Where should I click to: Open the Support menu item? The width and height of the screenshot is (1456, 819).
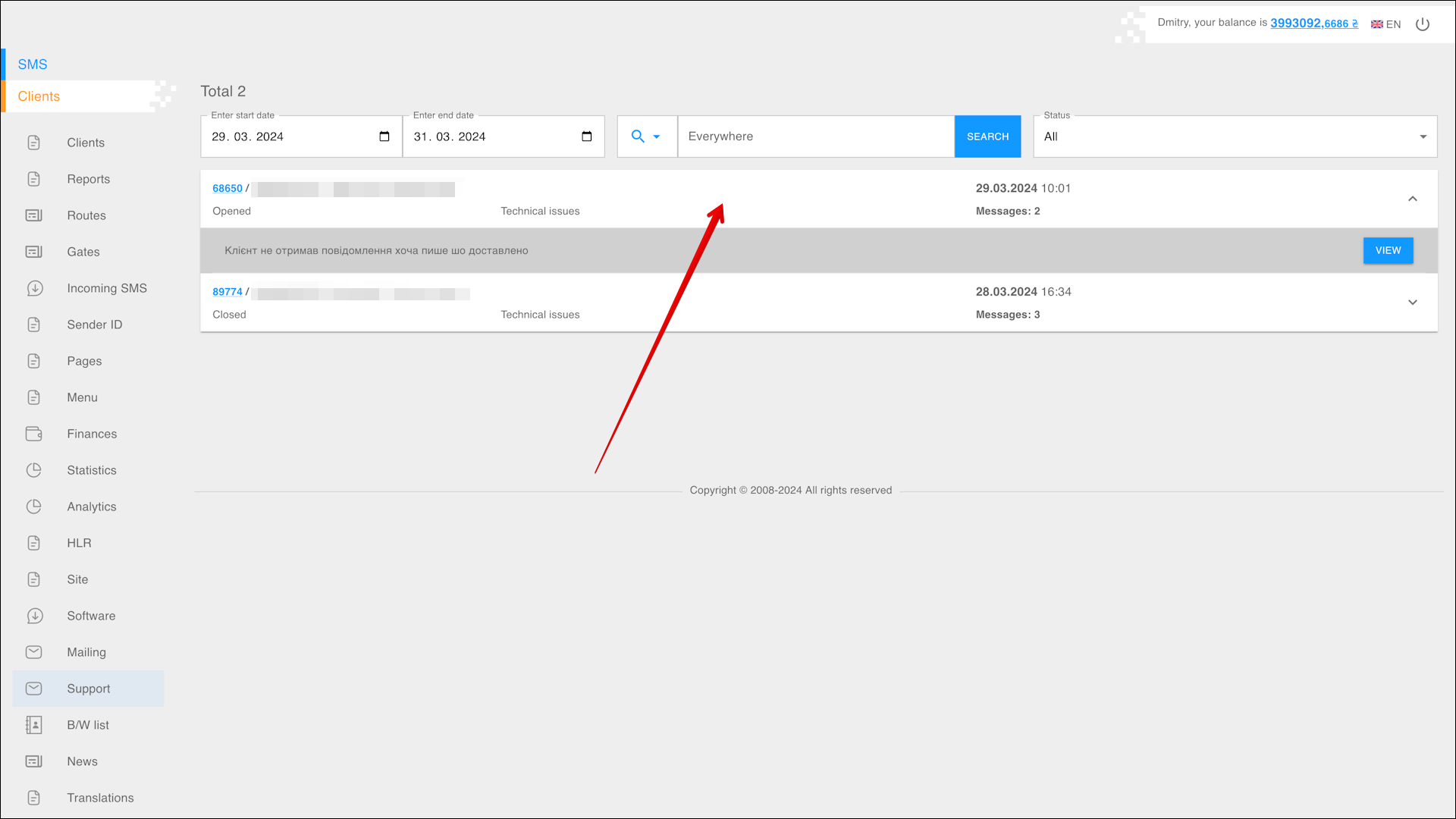(88, 689)
